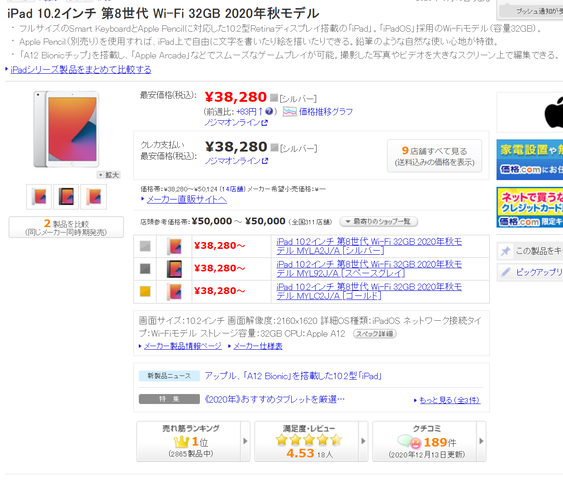Click the price trend graph icon
This screenshot has width=563, height=480.
(x=289, y=112)
